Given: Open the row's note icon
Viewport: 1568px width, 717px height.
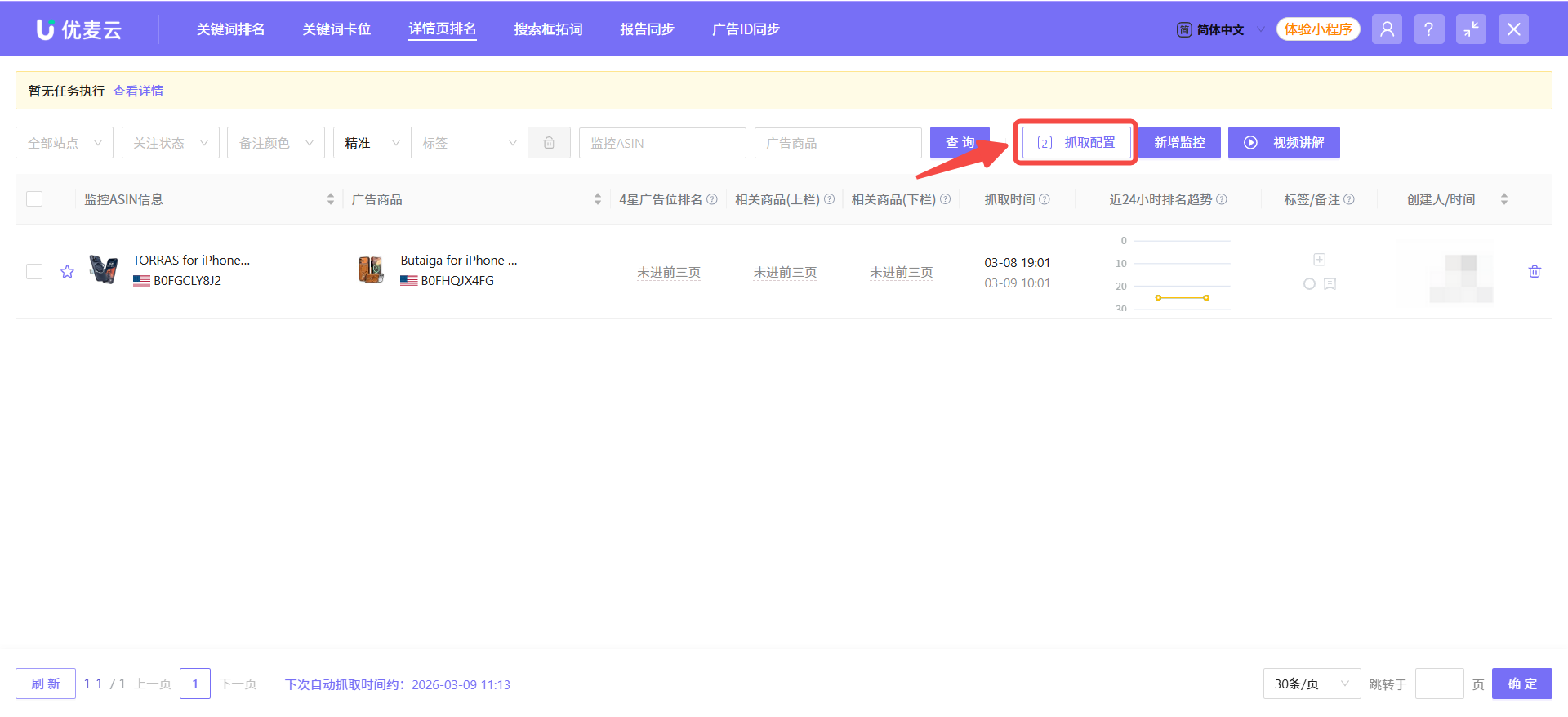Looking at the screenshot, I should point(1330,284).
